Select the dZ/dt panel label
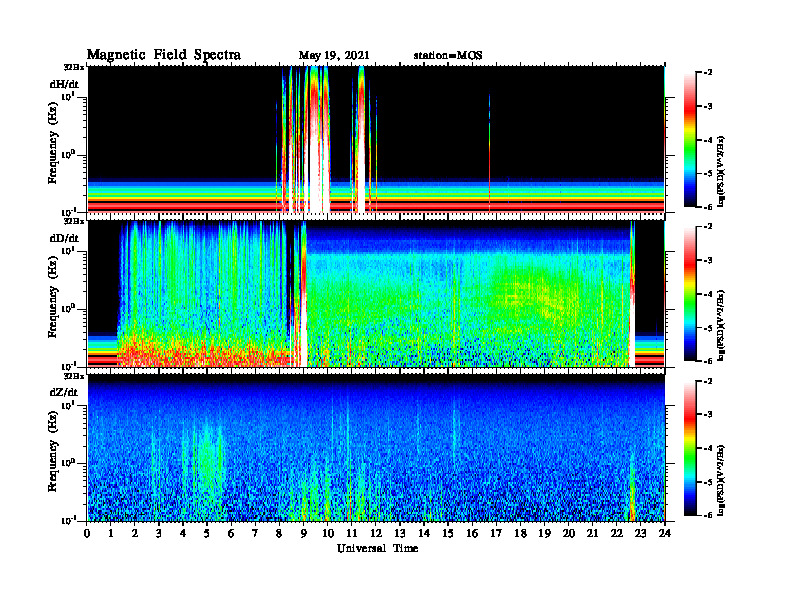Screen dimensions: 792x612 [x=64, y=392]
